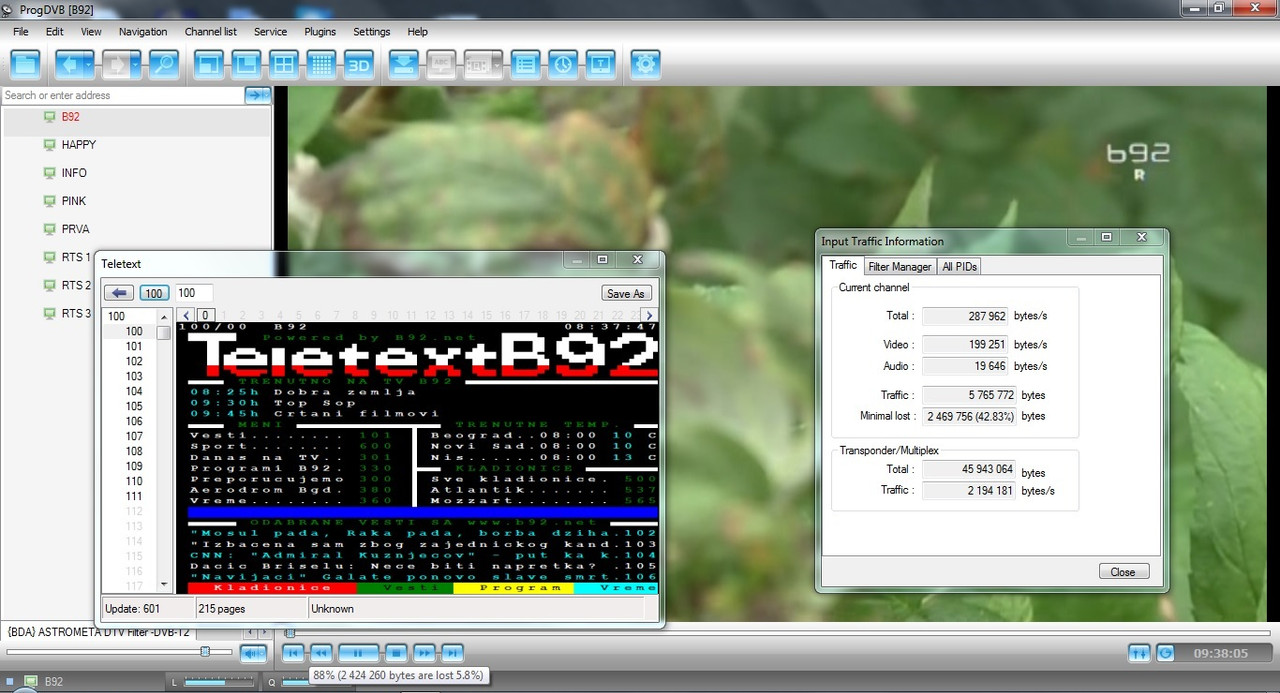Click Close in Input Traffic Information
Image resolution: width=1280 pixels, height=693 pixels.
coord(1123,572)
